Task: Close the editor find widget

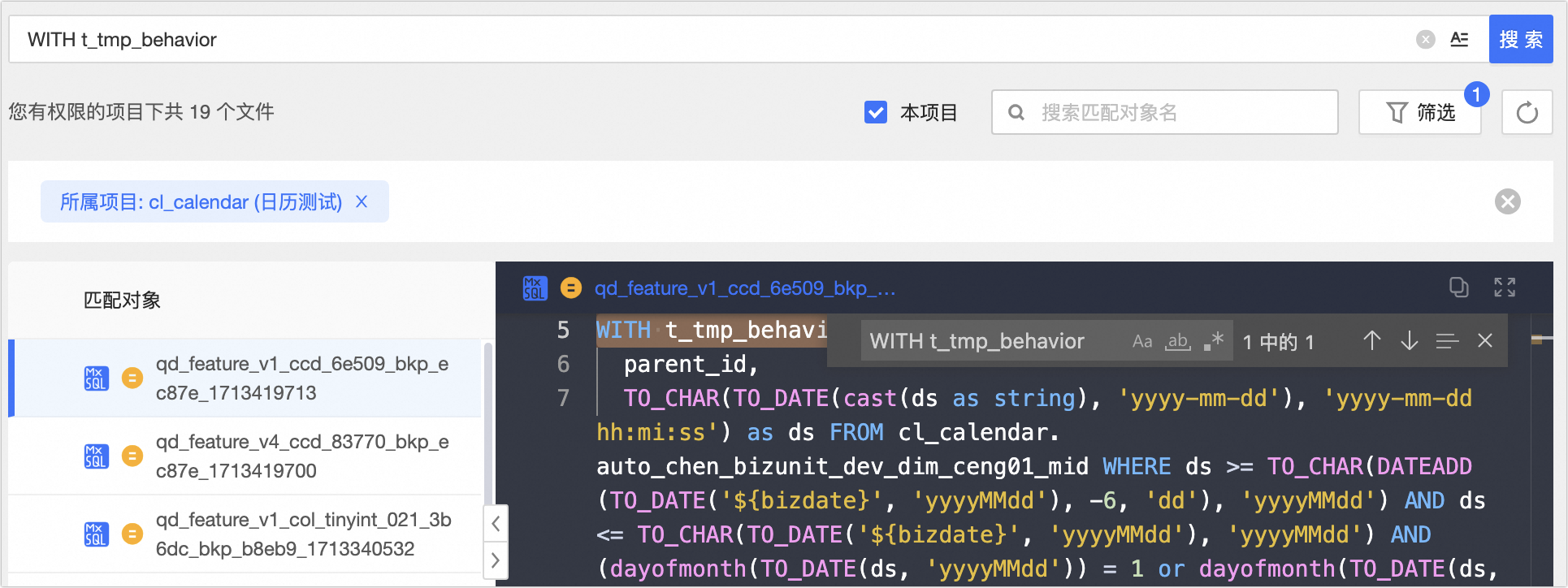Action: point(1485,341)
